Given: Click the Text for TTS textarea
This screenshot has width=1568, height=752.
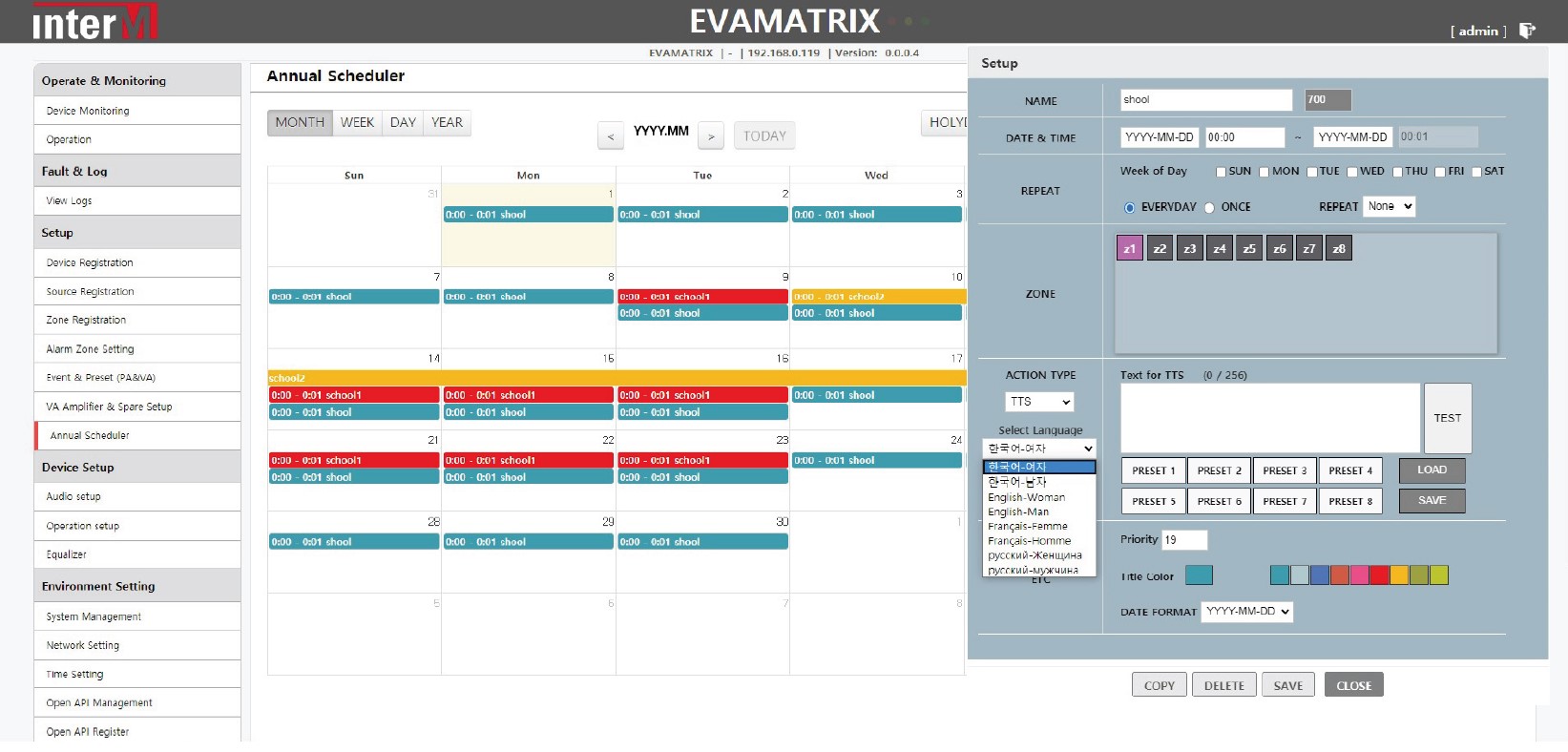Looking at the screenshot, I should click(1270, 418).
